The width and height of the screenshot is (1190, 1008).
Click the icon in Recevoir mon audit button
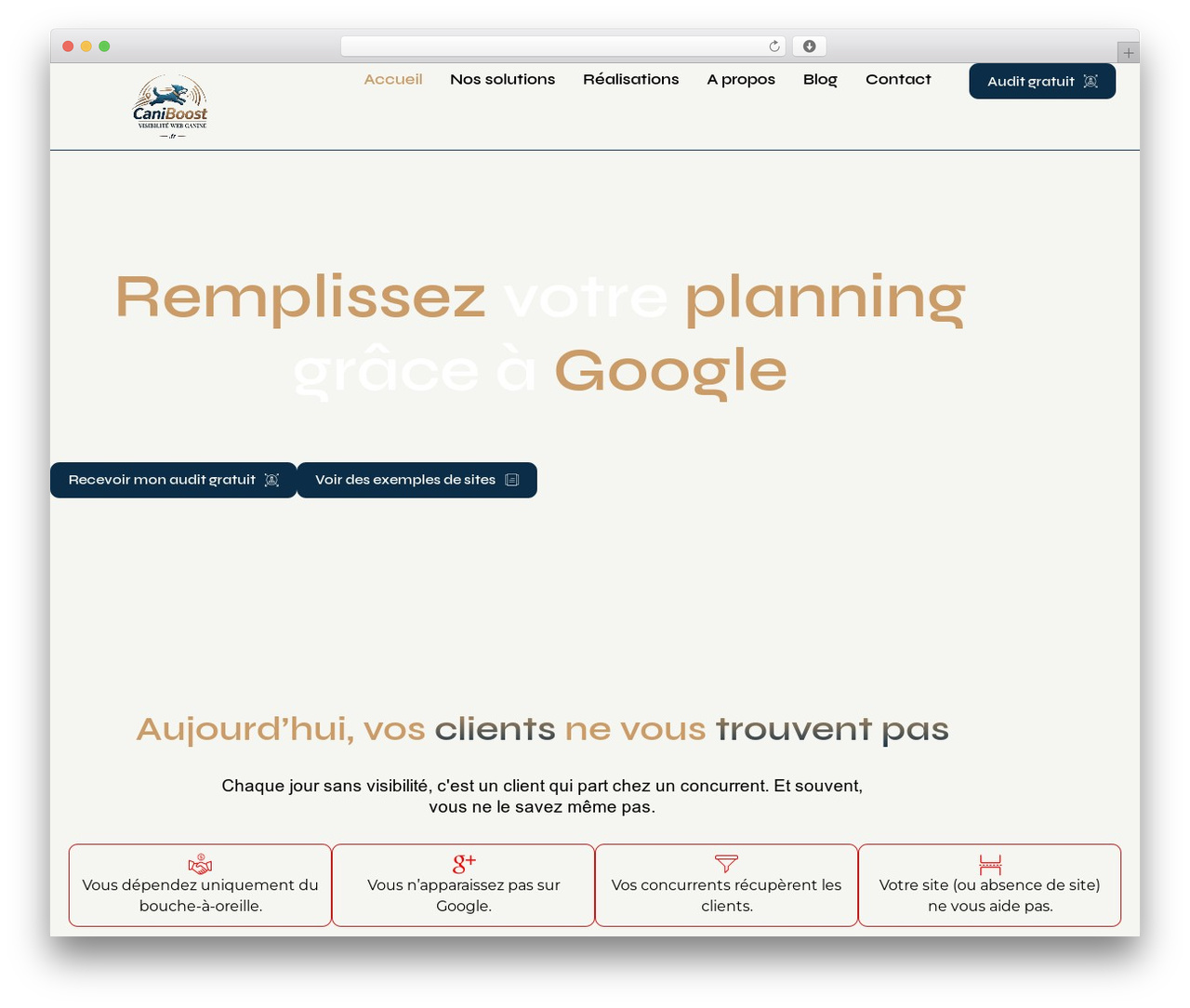click(x=271, y=480)
